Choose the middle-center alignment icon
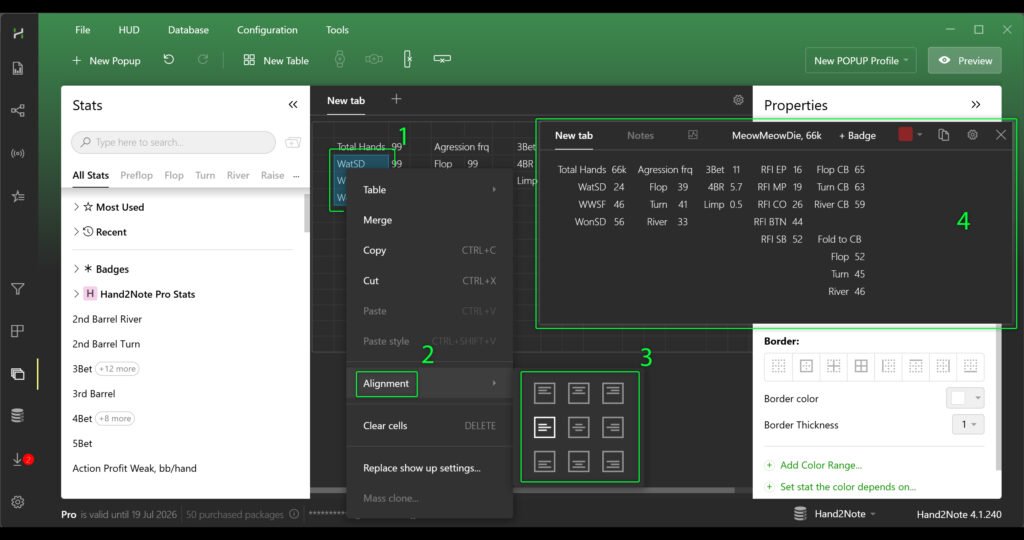Viewport: 1024px width, 540px height. 578,428
